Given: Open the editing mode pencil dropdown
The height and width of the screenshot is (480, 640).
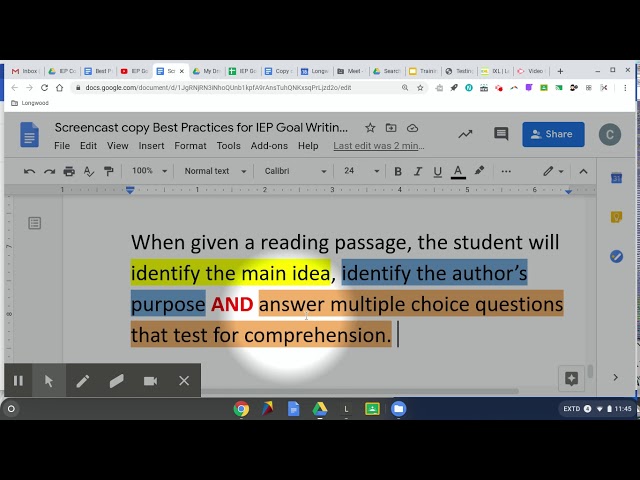Looking at the screenshot, I should pyautogui.click(x=553, y=171).
